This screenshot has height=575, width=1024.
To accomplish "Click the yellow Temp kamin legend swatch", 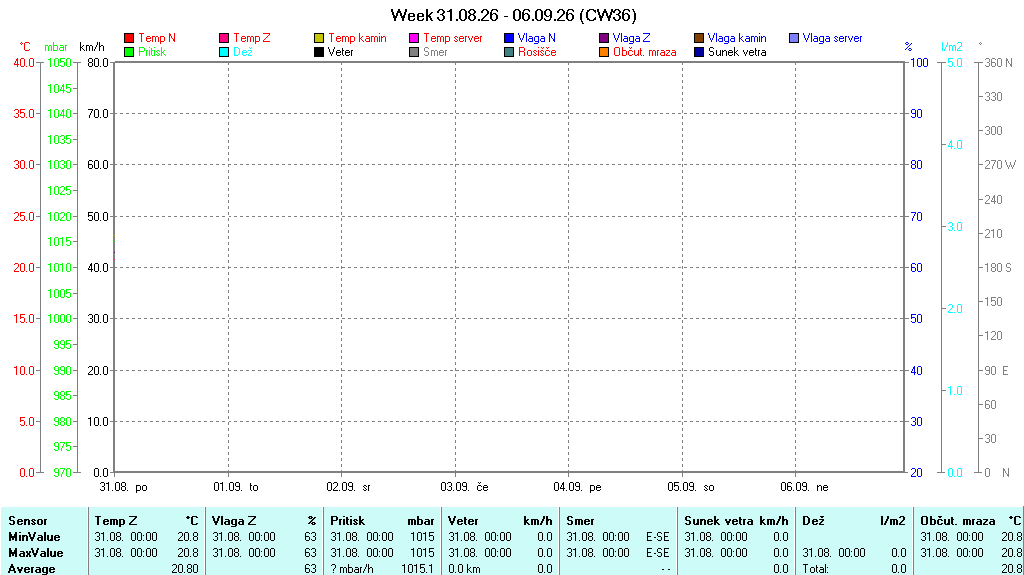I will [319, 38].
